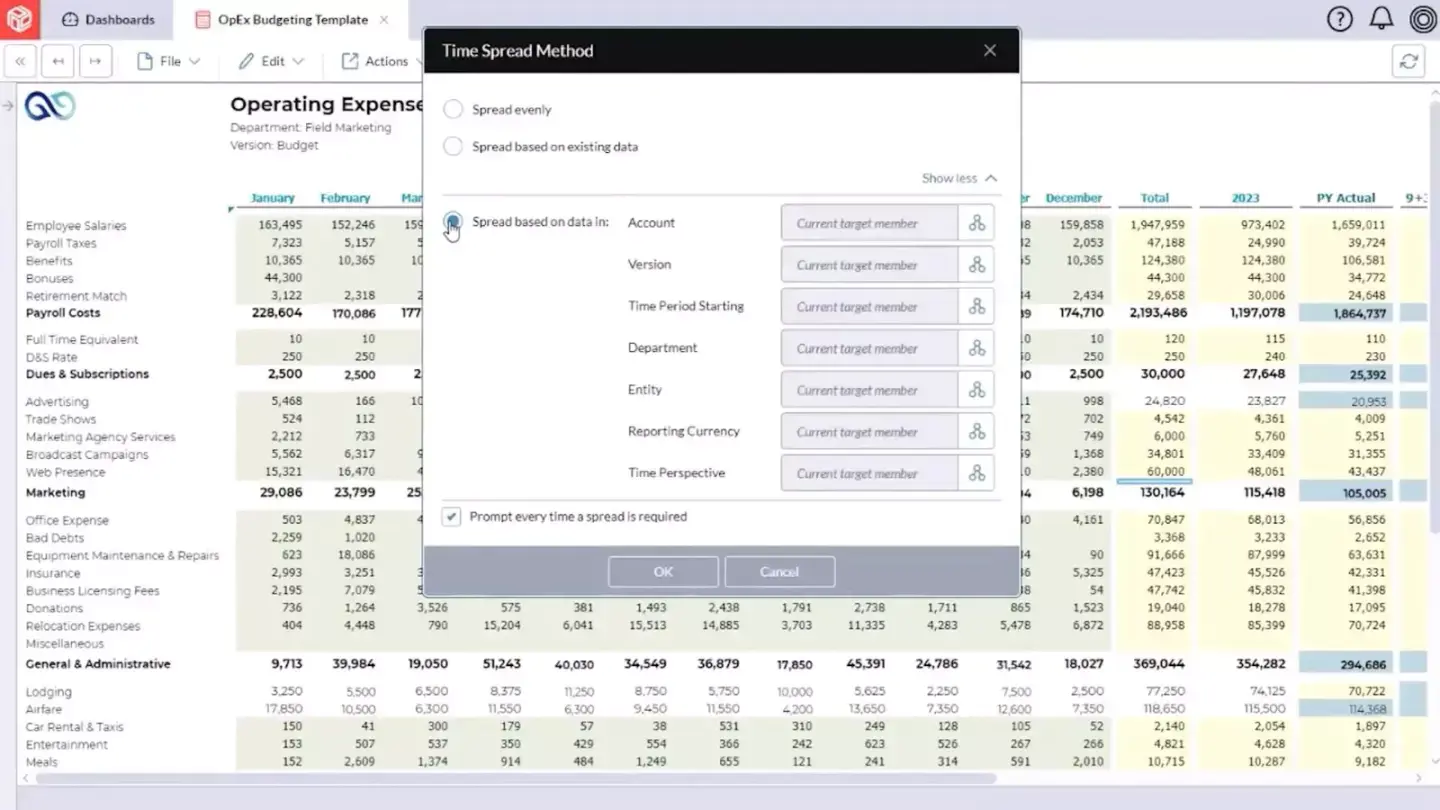Click the PY Actual column header
Screen dimensions: 1440x810
(x=1346, y=198)
